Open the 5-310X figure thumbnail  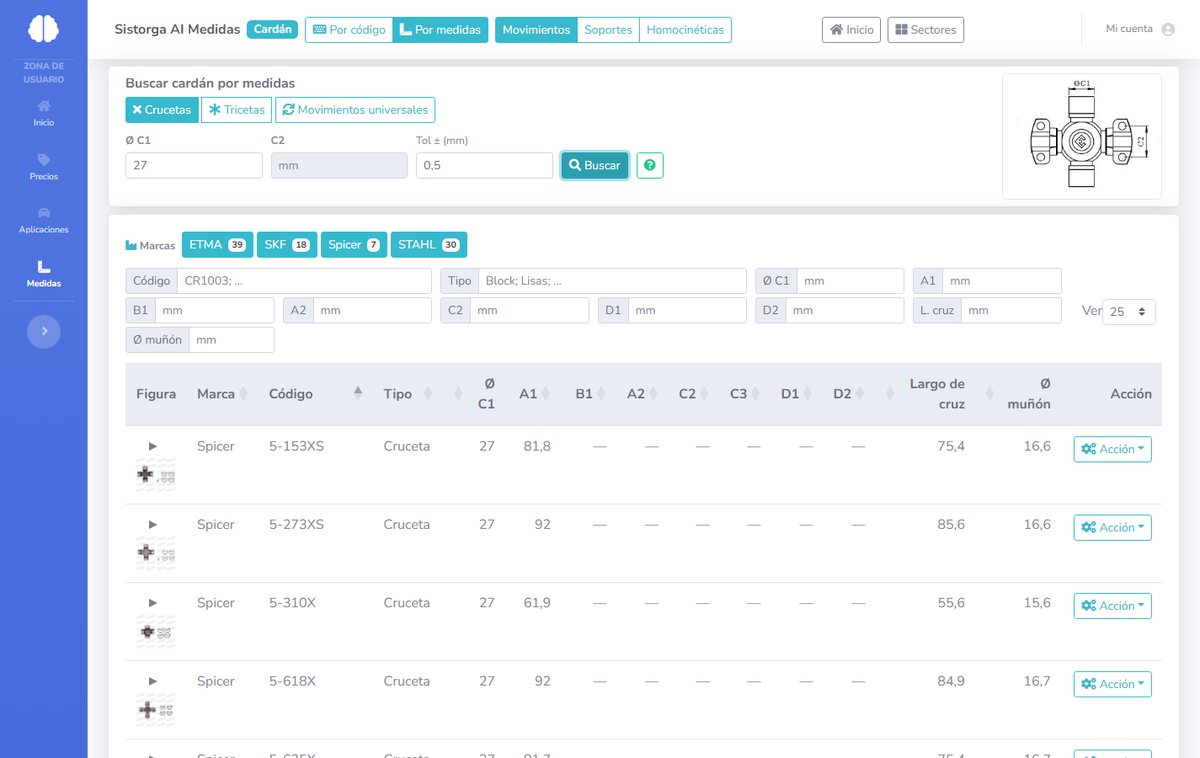click(x=155, y=632)
